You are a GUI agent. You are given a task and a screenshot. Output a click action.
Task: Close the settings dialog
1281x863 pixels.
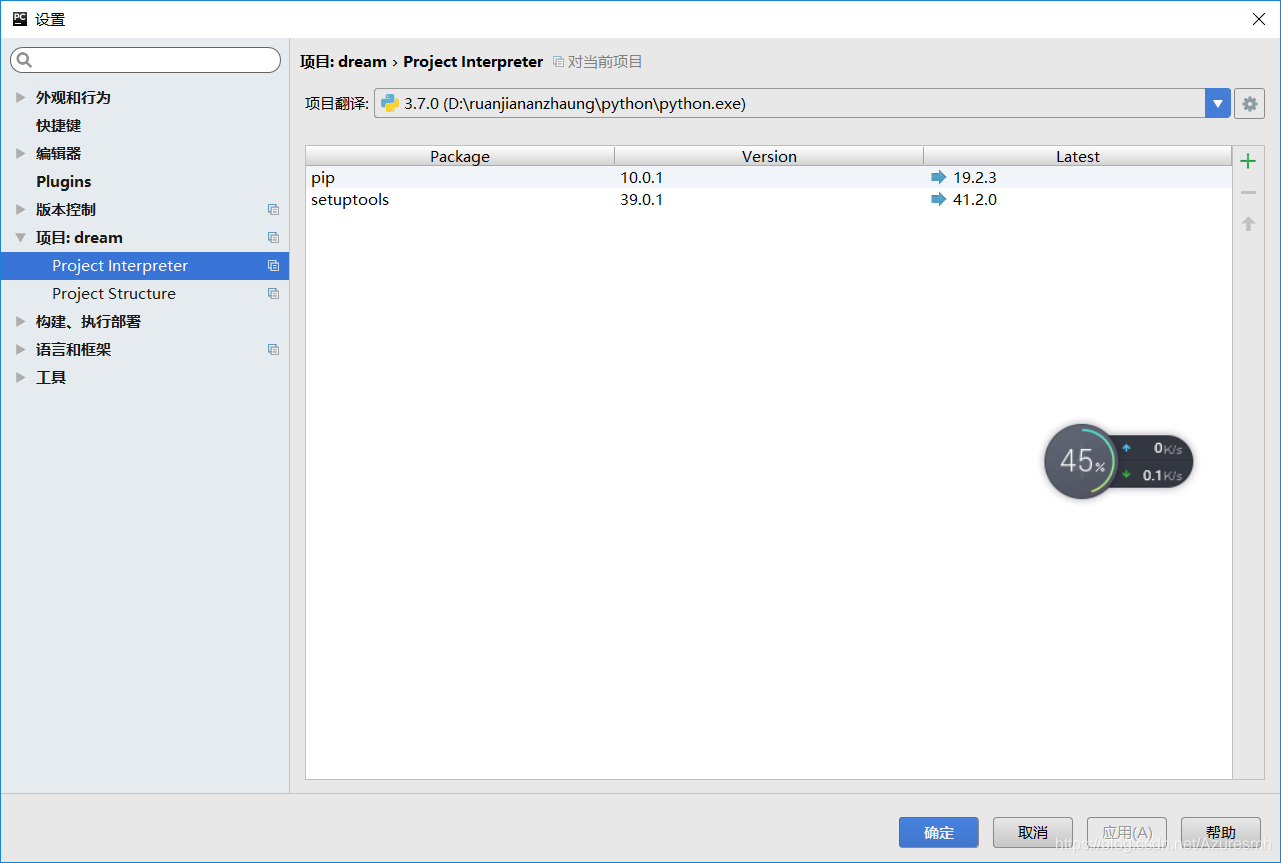(x=1258, y=19)
